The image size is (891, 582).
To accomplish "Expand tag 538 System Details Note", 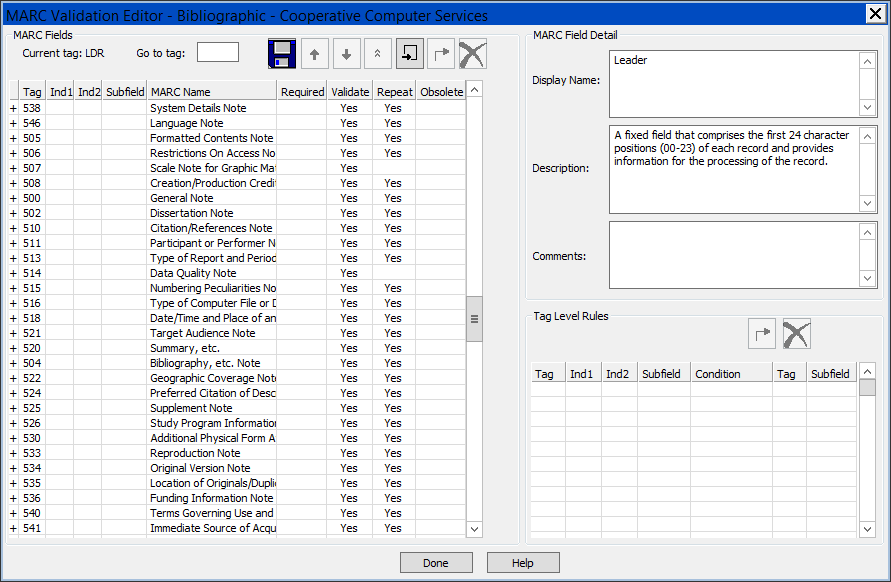I will pos(13,108).
